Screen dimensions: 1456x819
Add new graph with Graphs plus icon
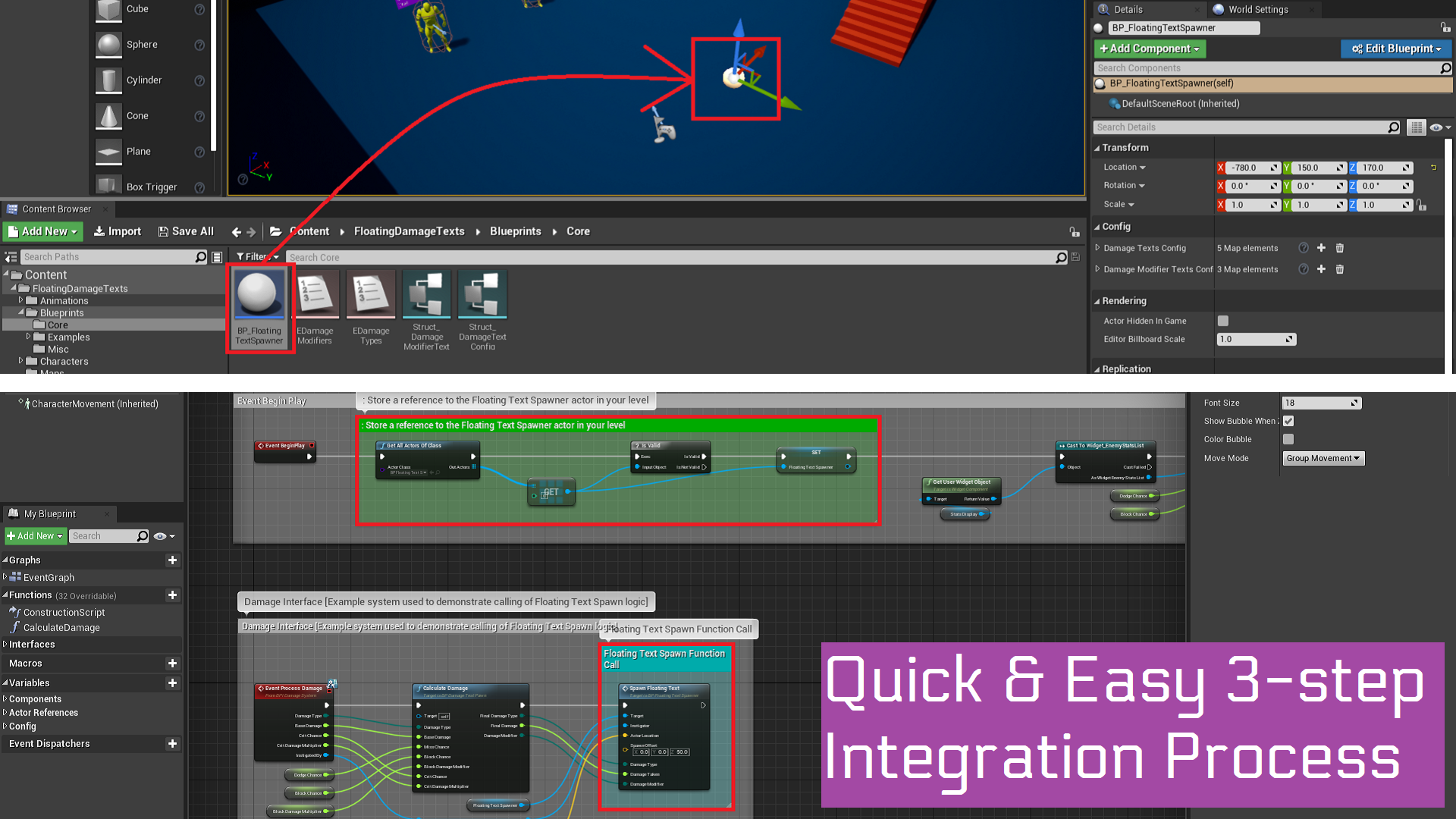click(172, 560)
